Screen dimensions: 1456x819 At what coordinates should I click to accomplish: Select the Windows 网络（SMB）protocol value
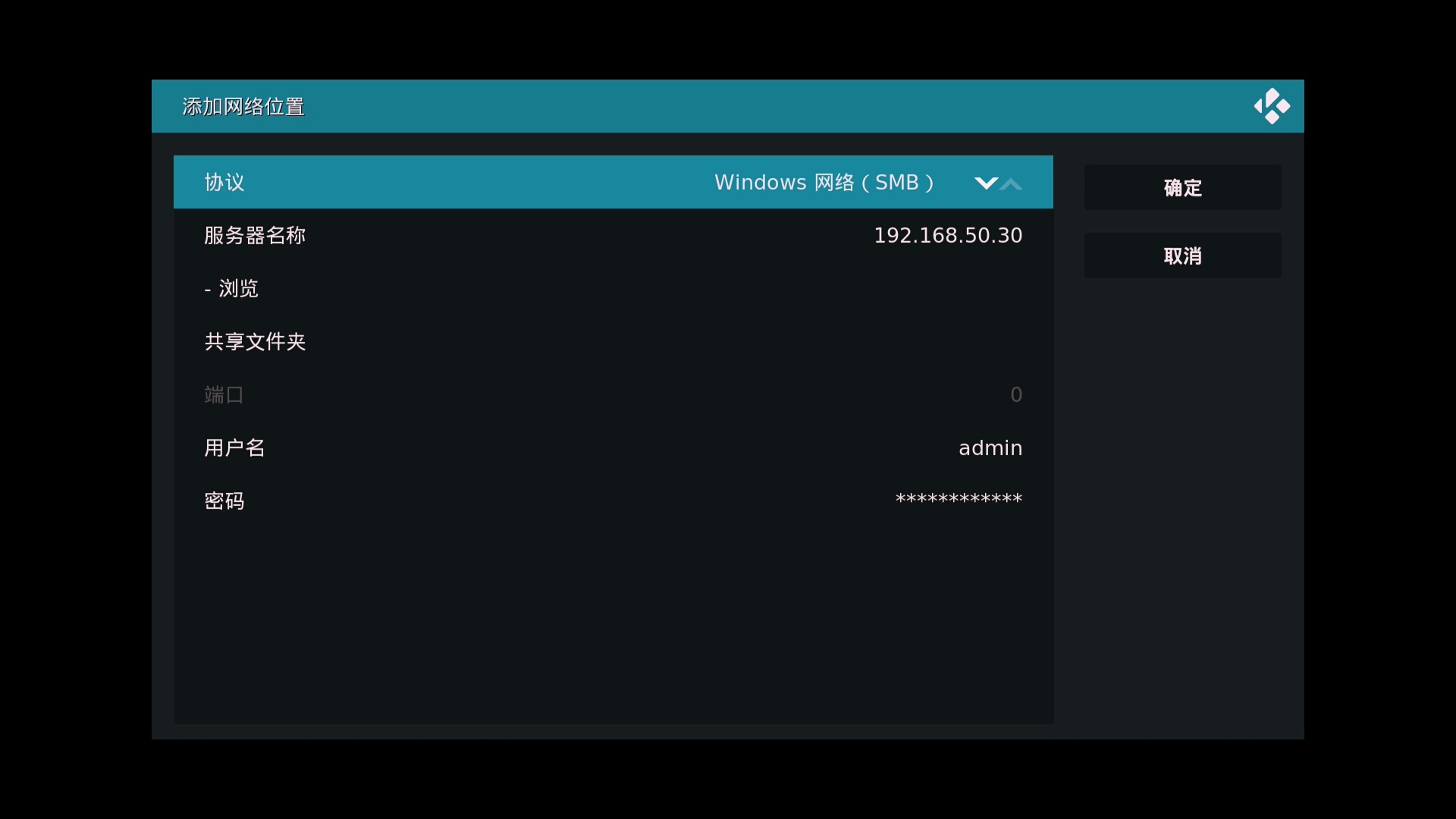[824, 182]
